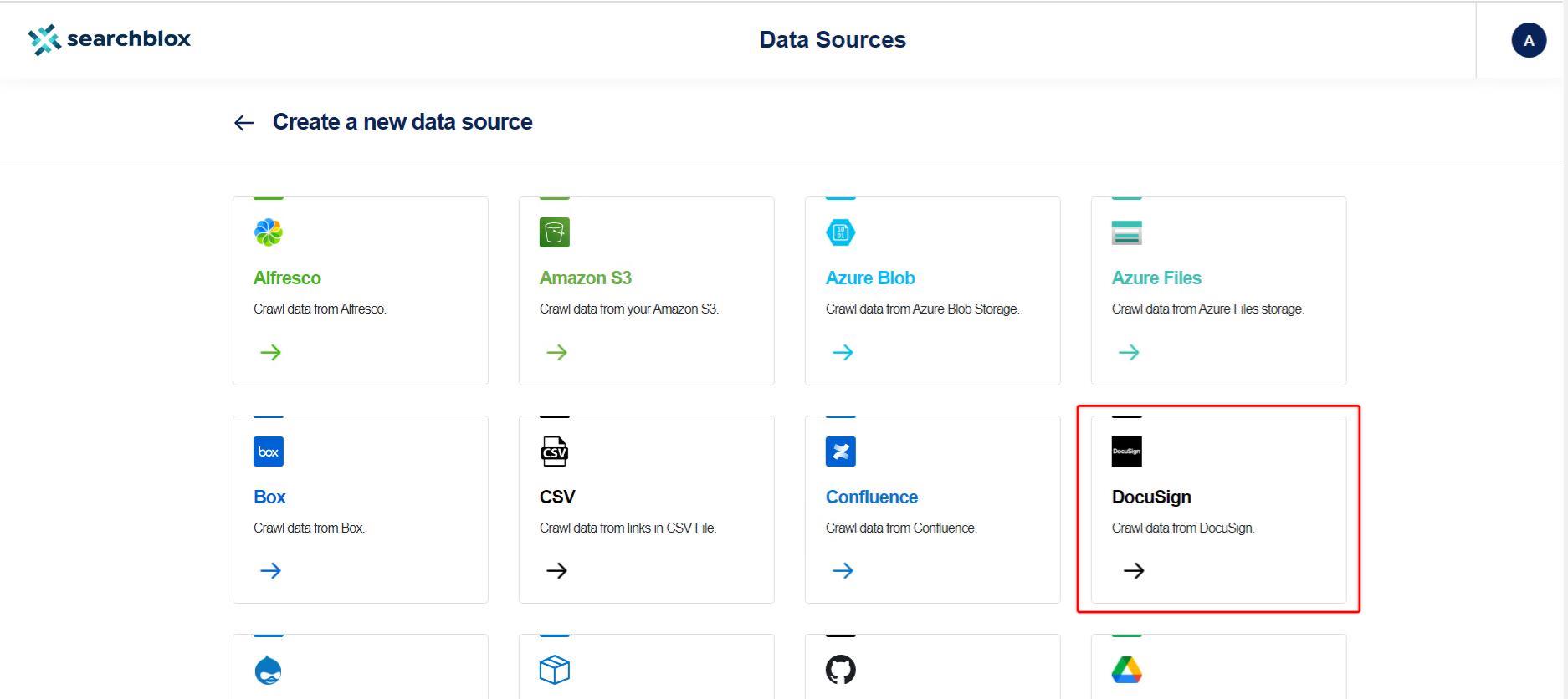Screen dimensions: 1568x699
Task: Click the Drupal droplet icon
Action: pyautogui.click(x=268, y=670)
